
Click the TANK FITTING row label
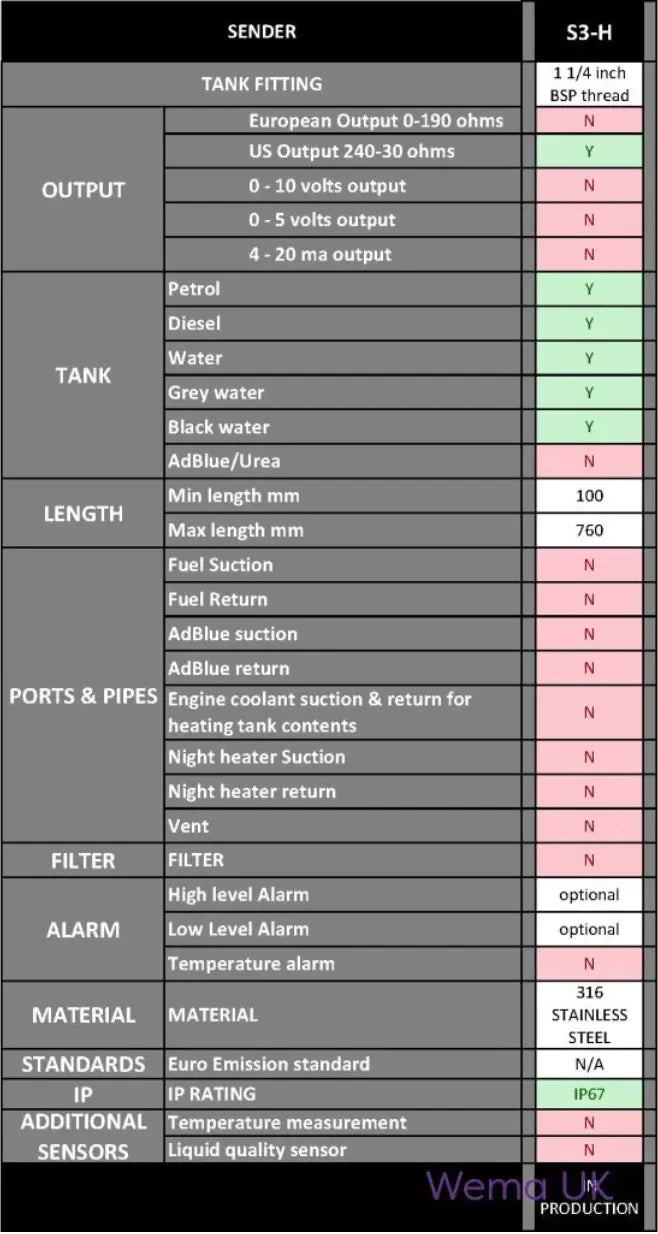[x=262, y=84]
